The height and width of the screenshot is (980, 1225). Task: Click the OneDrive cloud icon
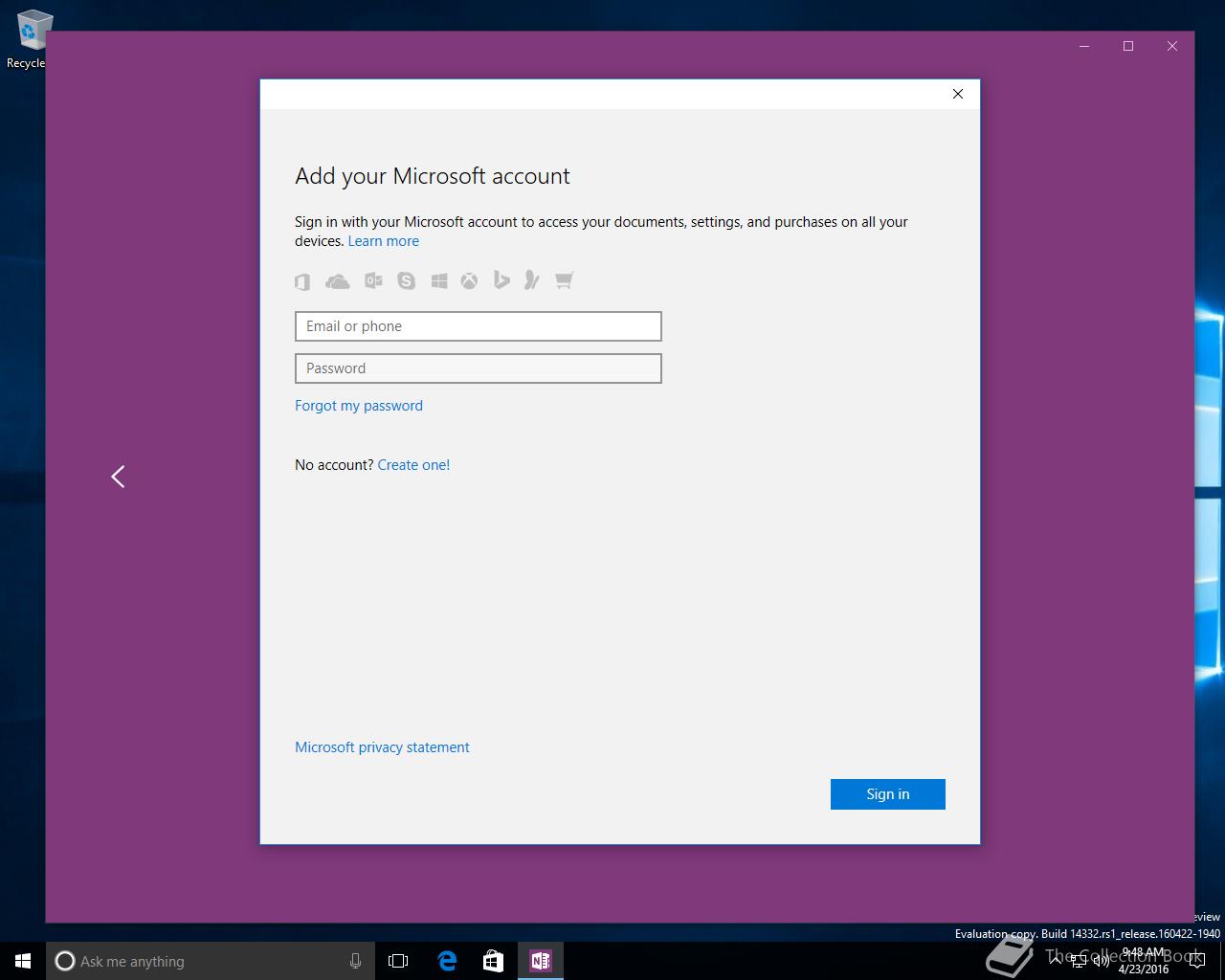click(338, 281)
